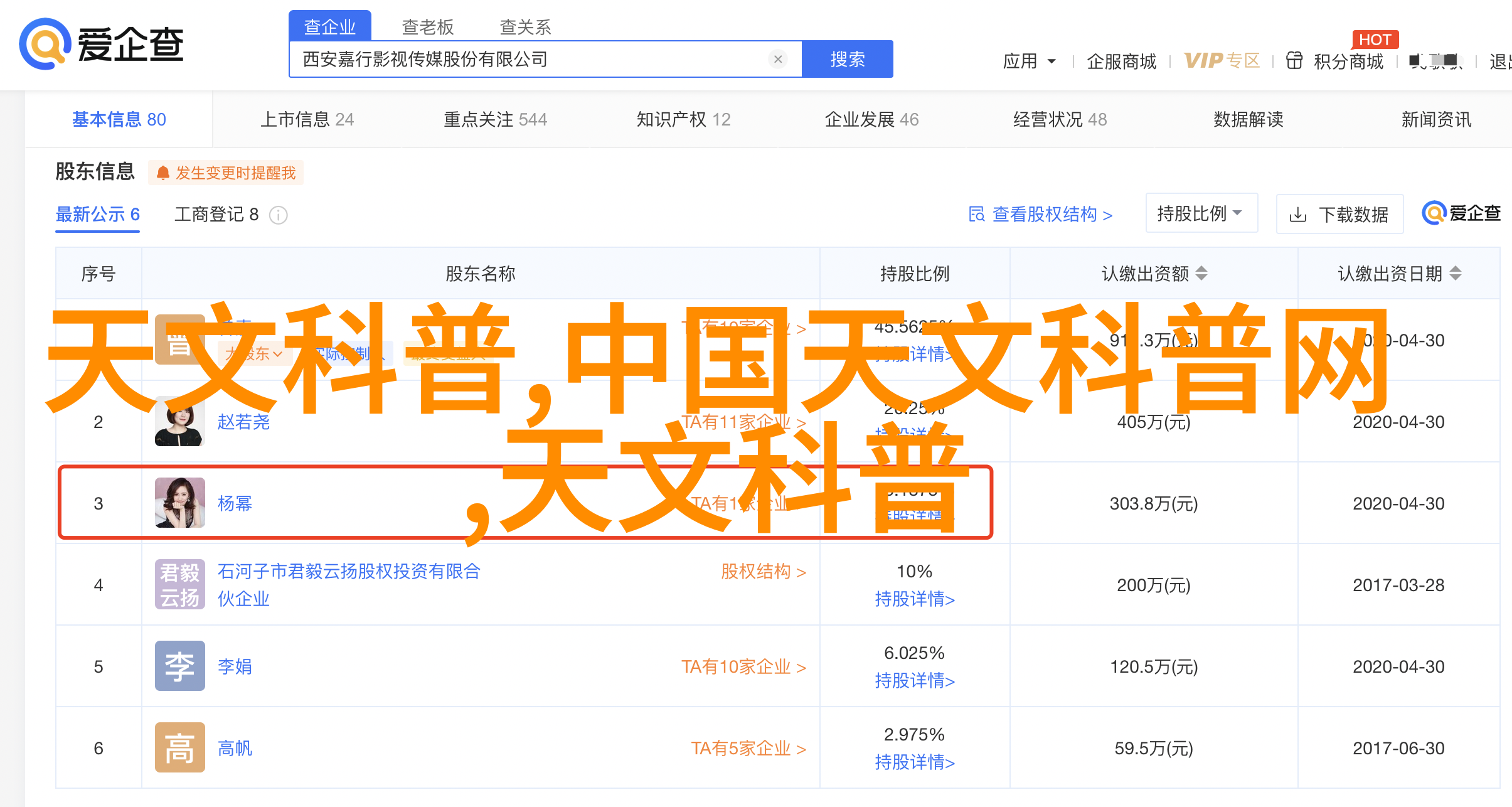Screen dimensions: 1512x807
Task: Click the Aiqicha logo icon
Action: pos(44,44)
